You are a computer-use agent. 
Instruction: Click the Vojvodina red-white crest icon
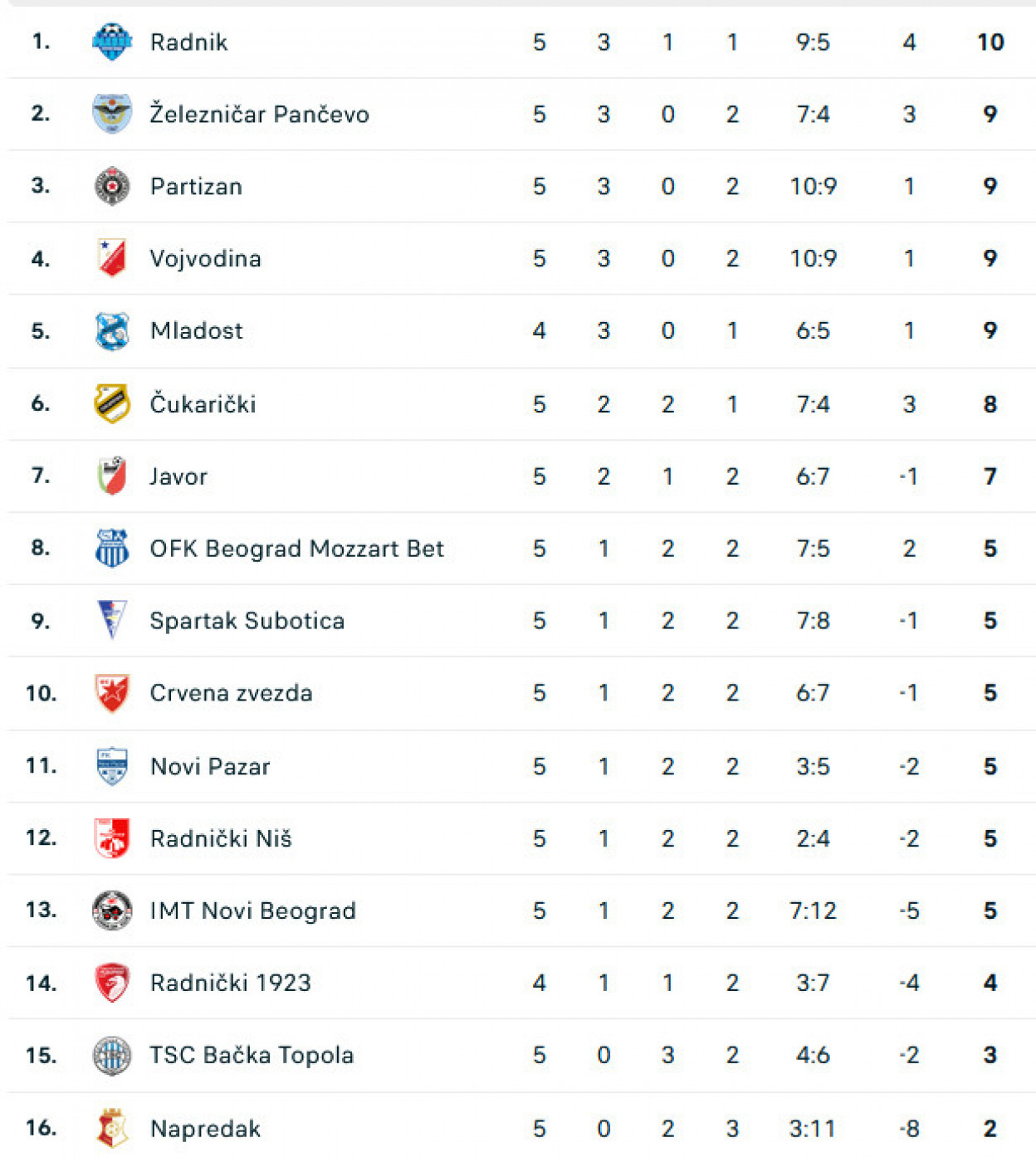[x=112, y=258]
